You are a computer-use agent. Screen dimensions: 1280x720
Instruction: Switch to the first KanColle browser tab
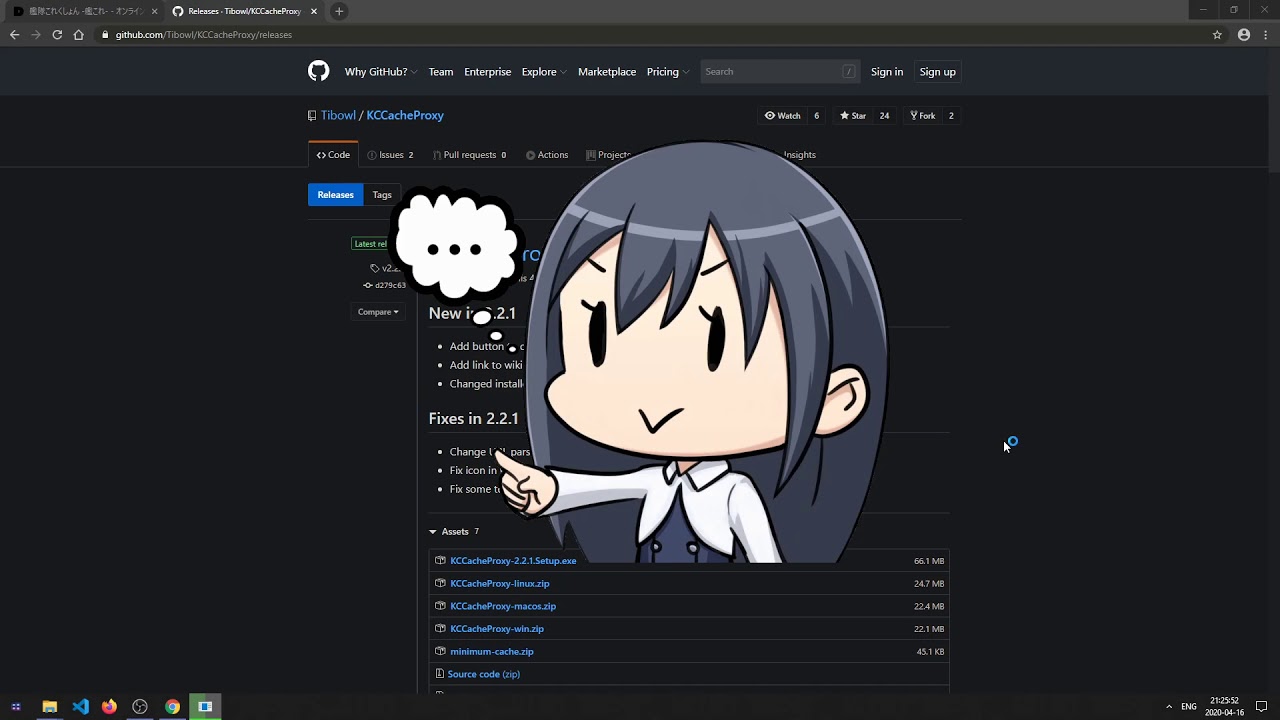[84, 11]
